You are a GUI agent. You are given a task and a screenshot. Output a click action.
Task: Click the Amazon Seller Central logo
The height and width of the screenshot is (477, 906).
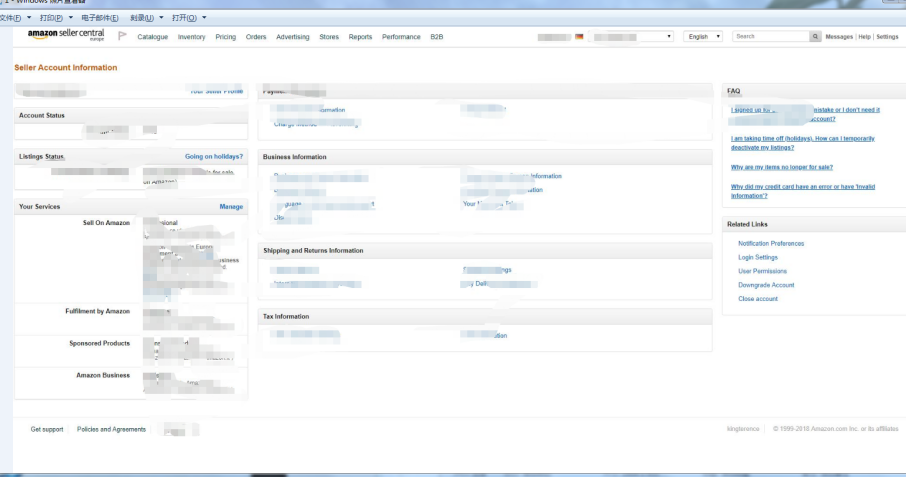66,35
